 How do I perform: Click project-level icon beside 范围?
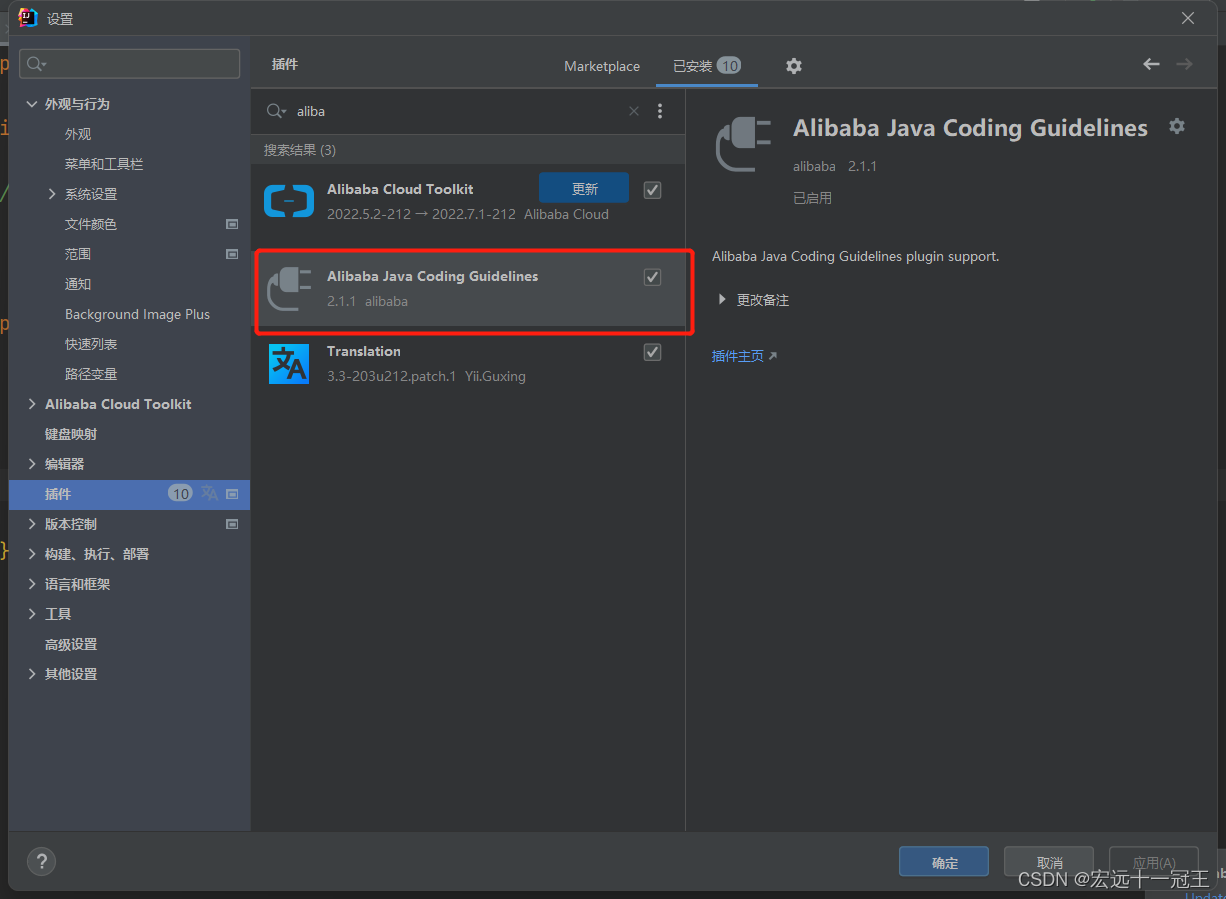pos(232,254)
